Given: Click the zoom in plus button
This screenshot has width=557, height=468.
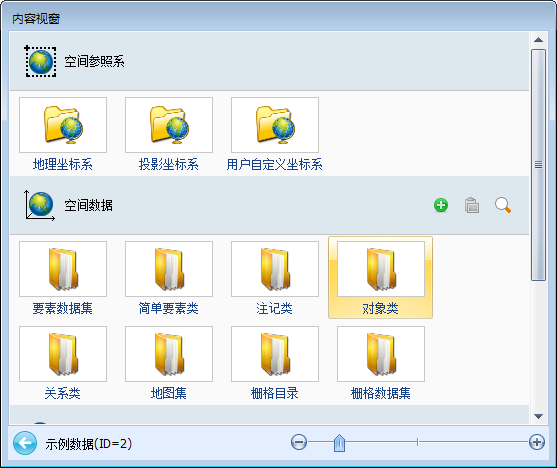Looking at the screenshot, I should 537,442.
